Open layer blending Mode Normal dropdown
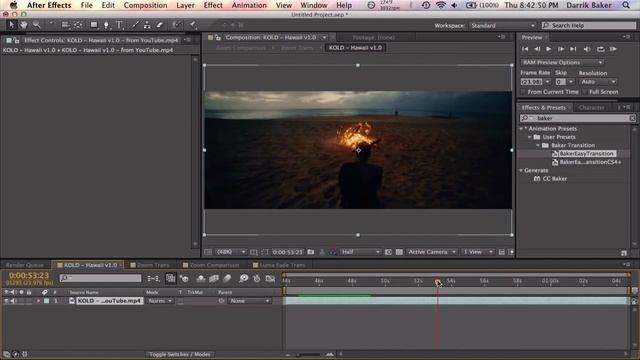Screen dimensions: 640x360 click(x=159, y=301)
